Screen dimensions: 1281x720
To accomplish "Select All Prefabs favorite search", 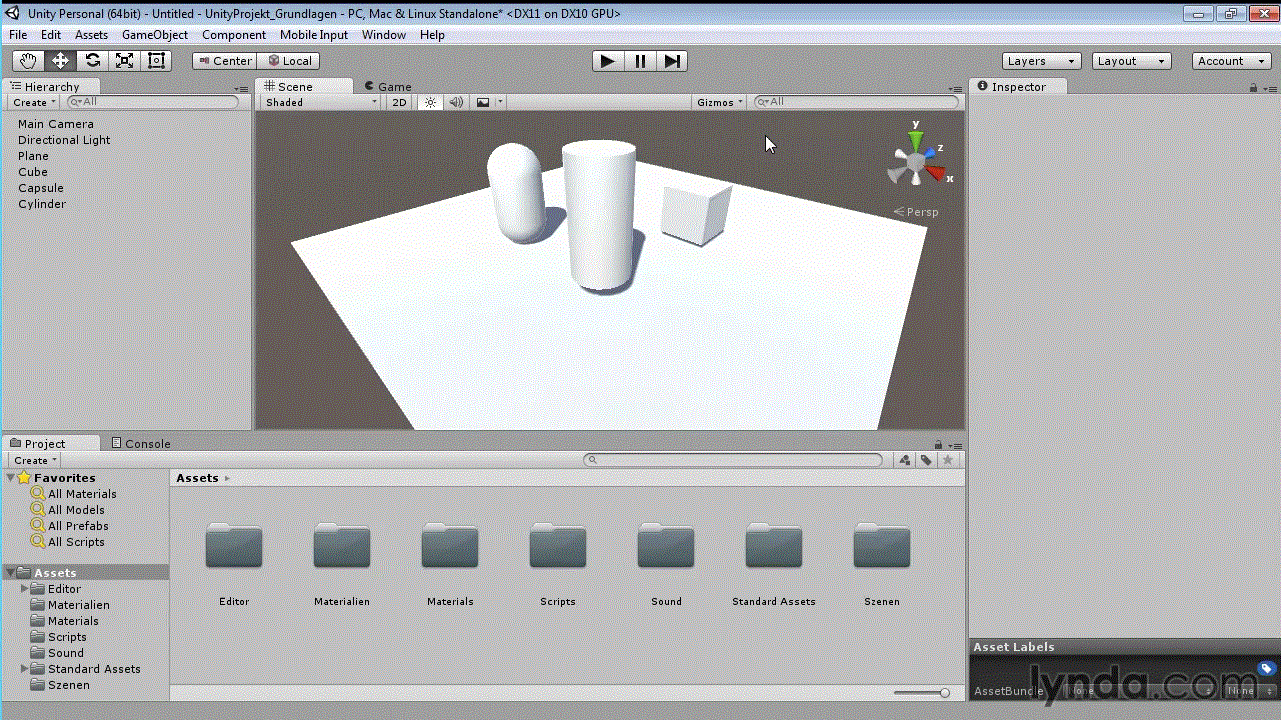I will point(78,526).
